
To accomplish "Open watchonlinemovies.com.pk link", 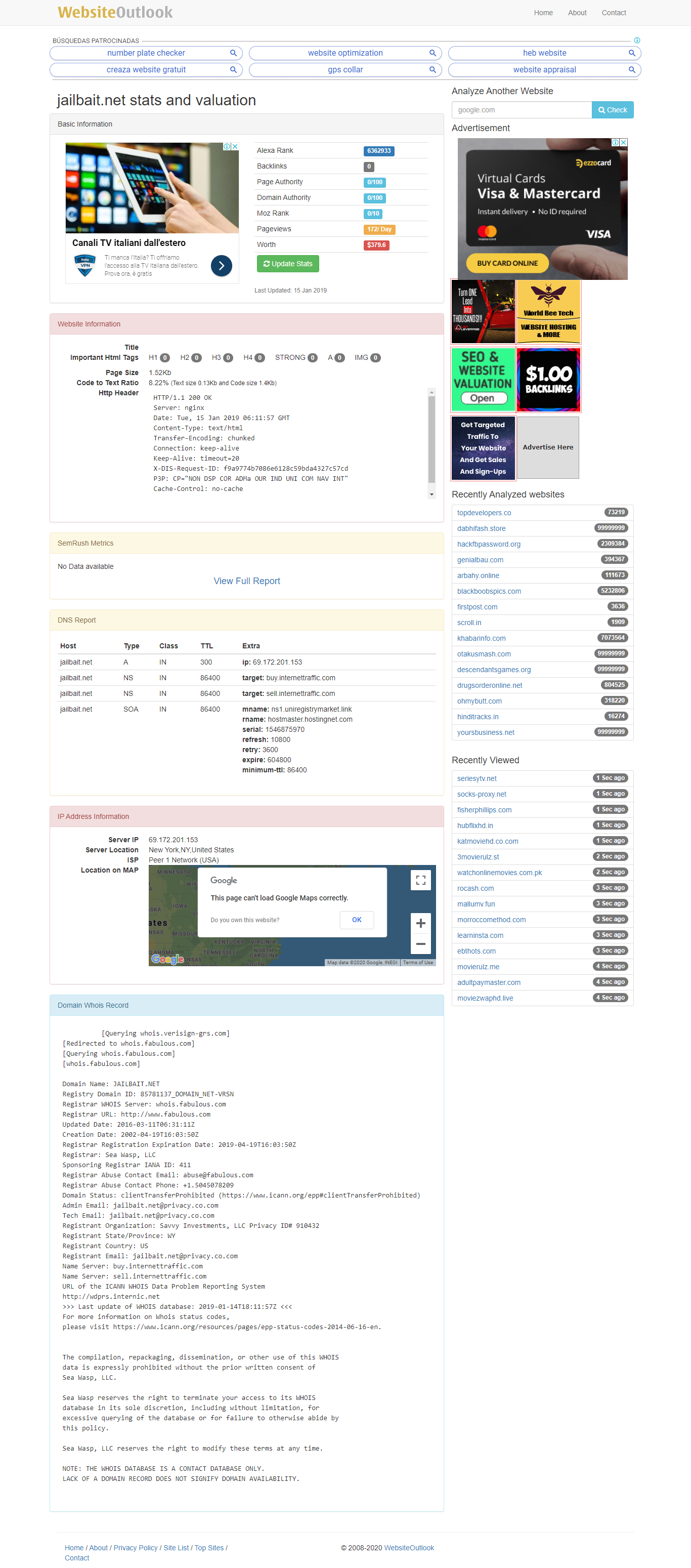I will (x=499, y=873).
